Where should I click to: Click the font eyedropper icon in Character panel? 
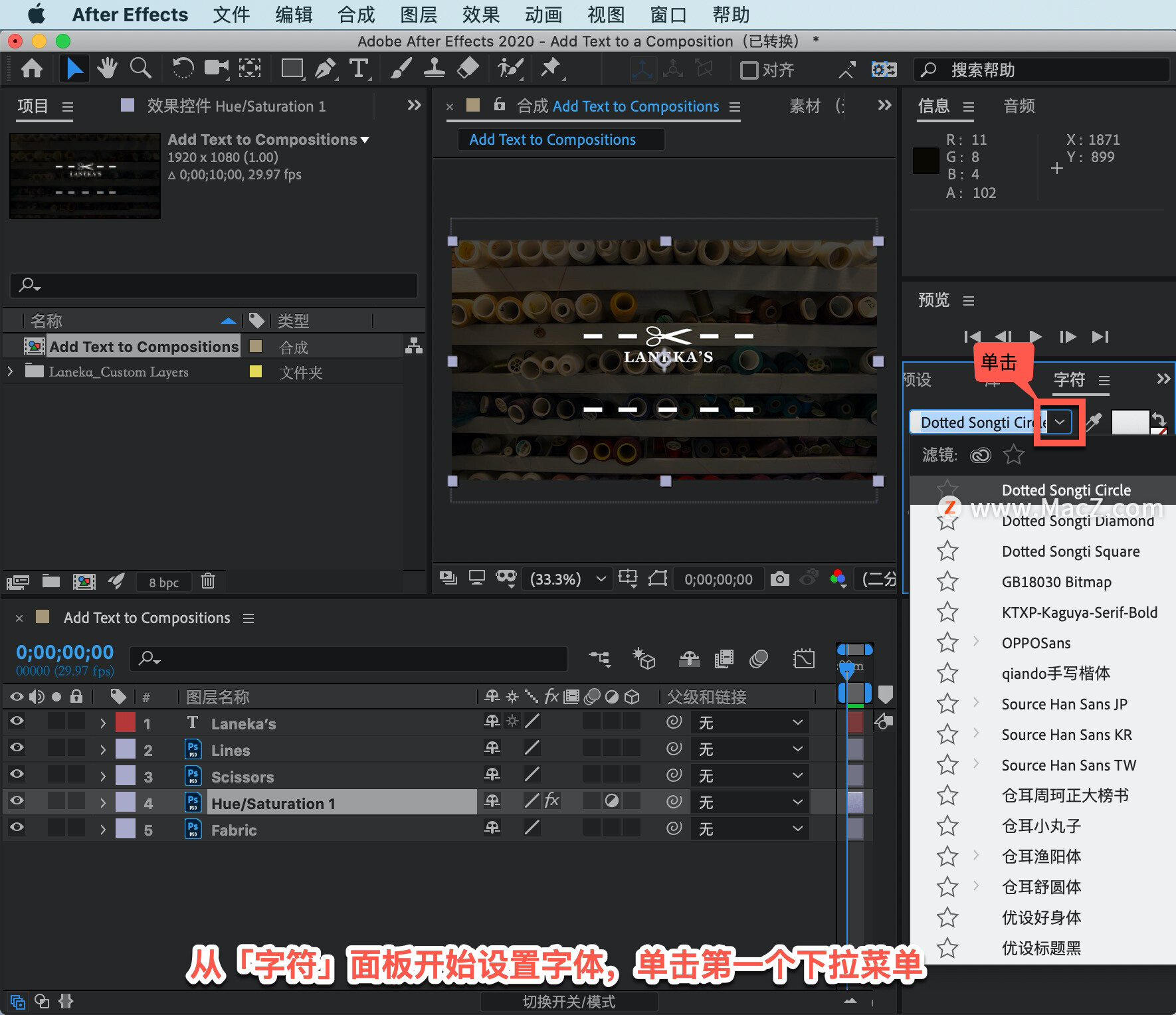point(1094,422)
